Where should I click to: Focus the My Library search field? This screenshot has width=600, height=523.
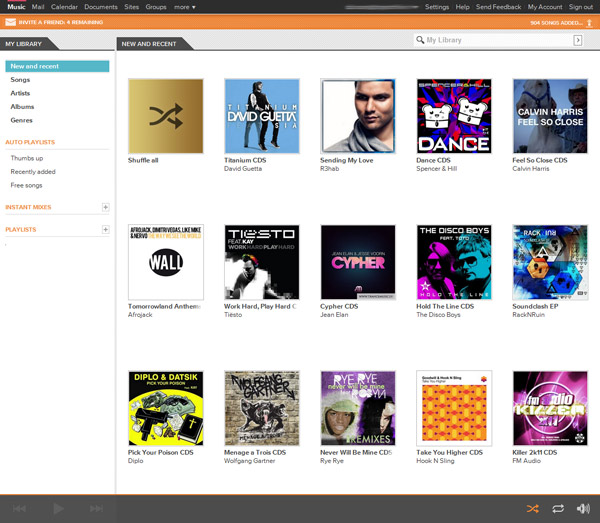coord(499,40)
